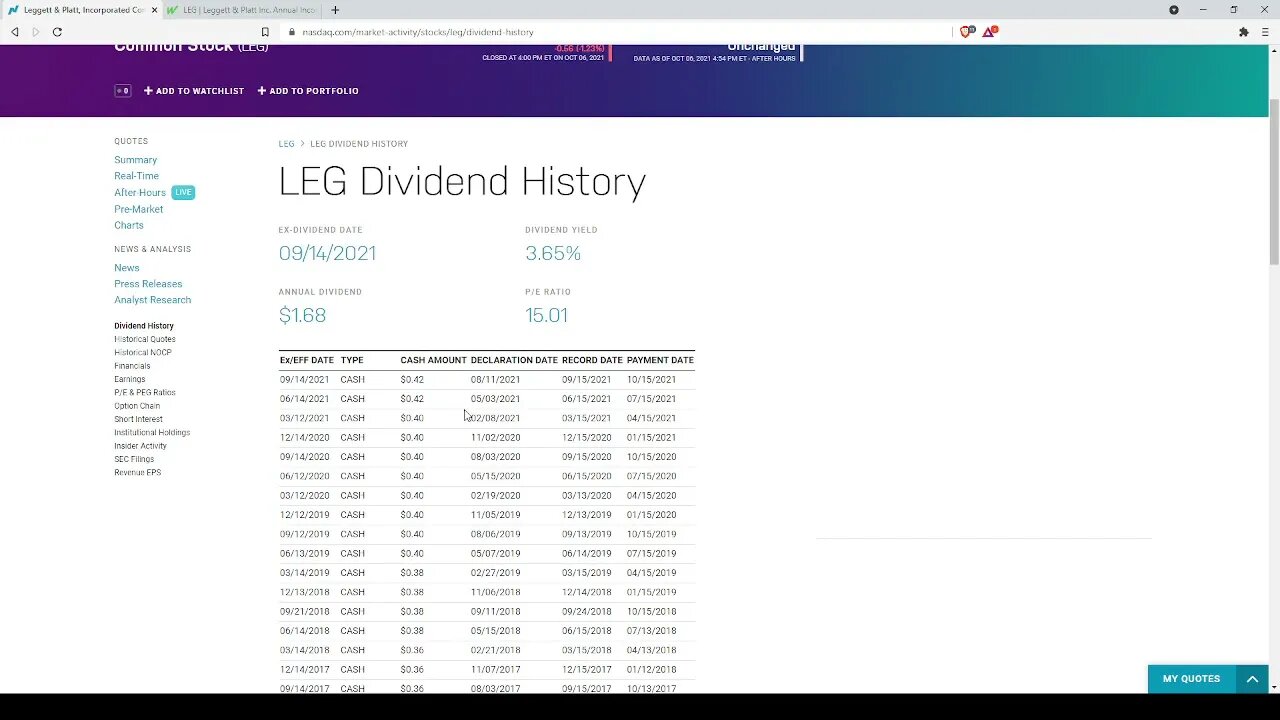Click the site padlock icon in address bar

[292, 32]
